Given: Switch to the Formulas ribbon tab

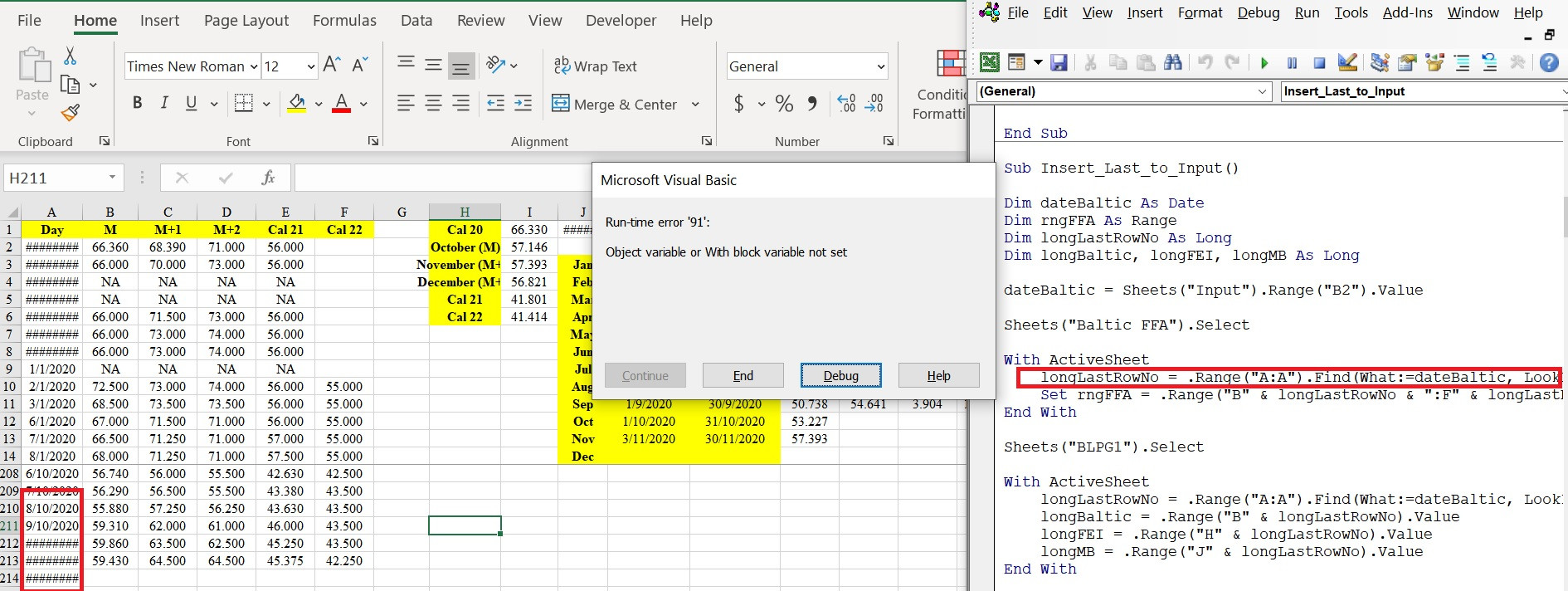Looking at the screenshot, I should (344, 21).
